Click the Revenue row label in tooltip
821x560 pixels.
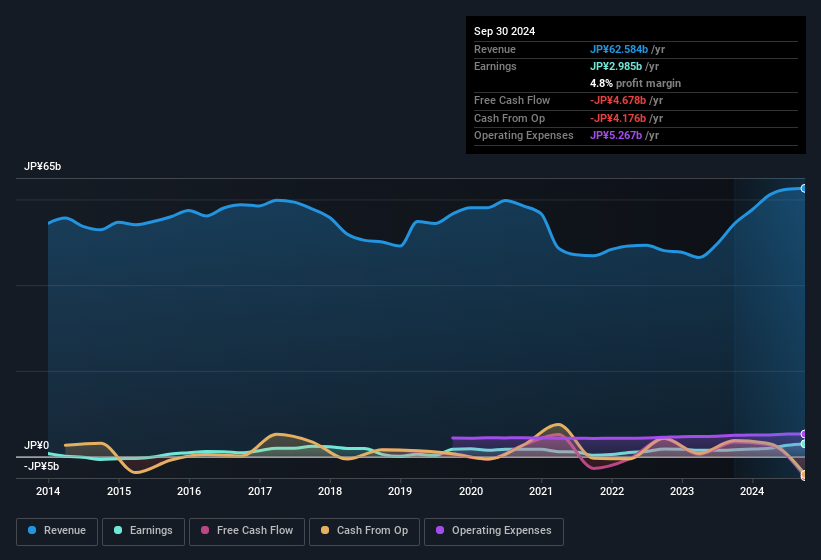coord(495,49)
